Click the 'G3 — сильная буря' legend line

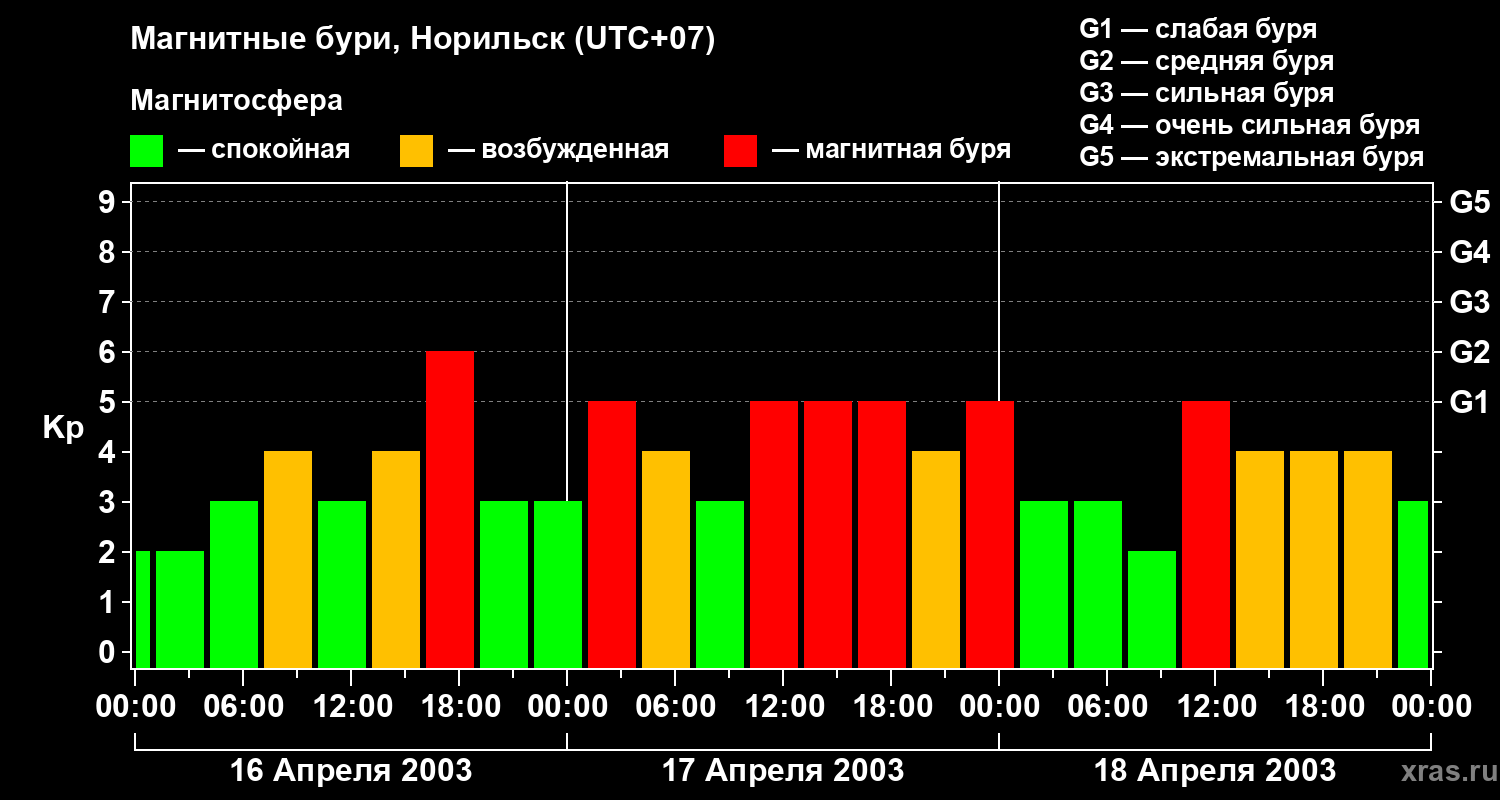(1207, 93)
